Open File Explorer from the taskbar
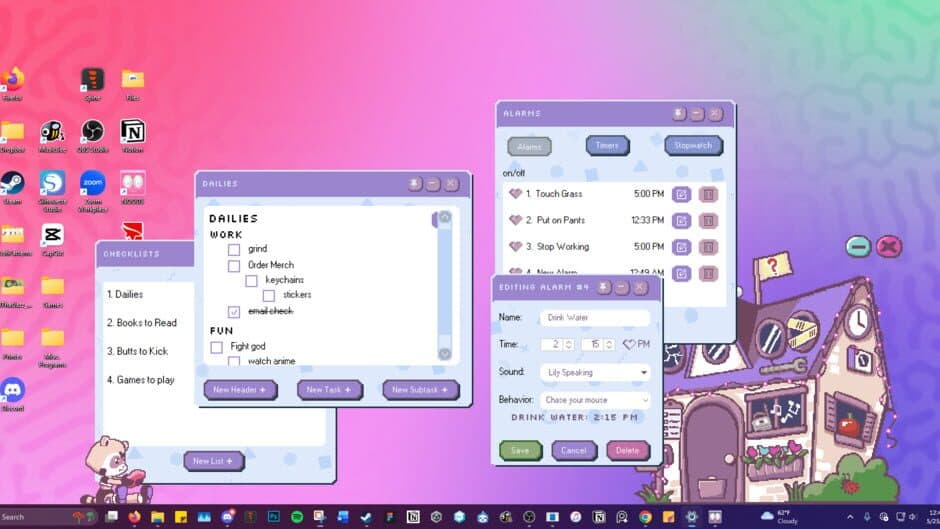Screen dimensions: 940x529 [x=157, y=516]
